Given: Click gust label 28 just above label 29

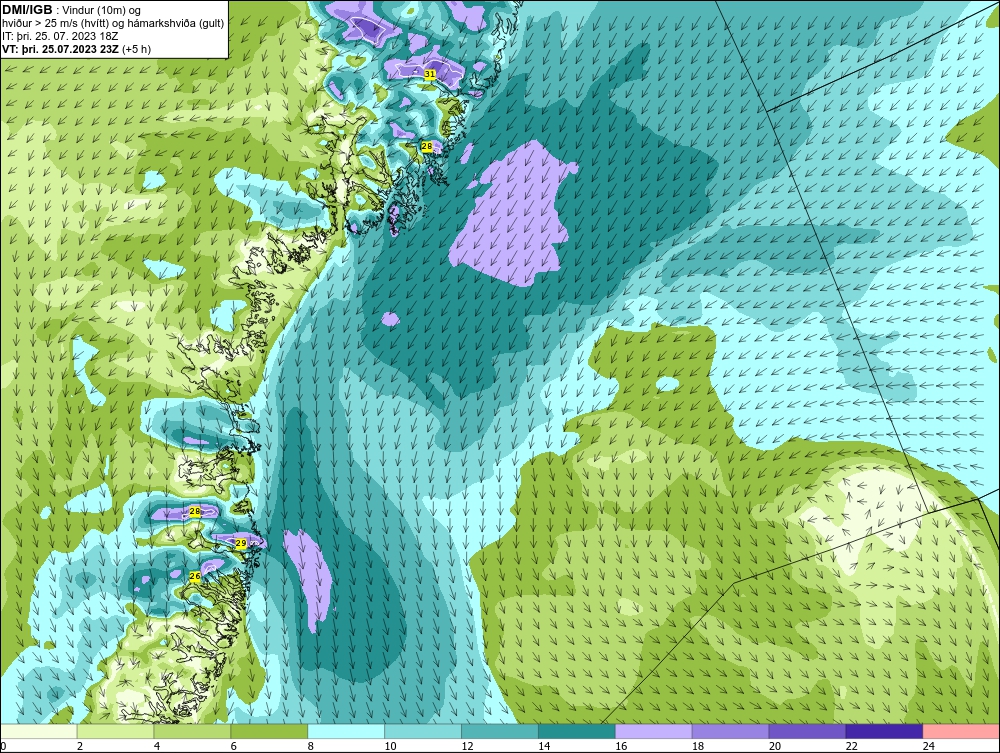Looking at the screenshot, I should click(195, 511).
